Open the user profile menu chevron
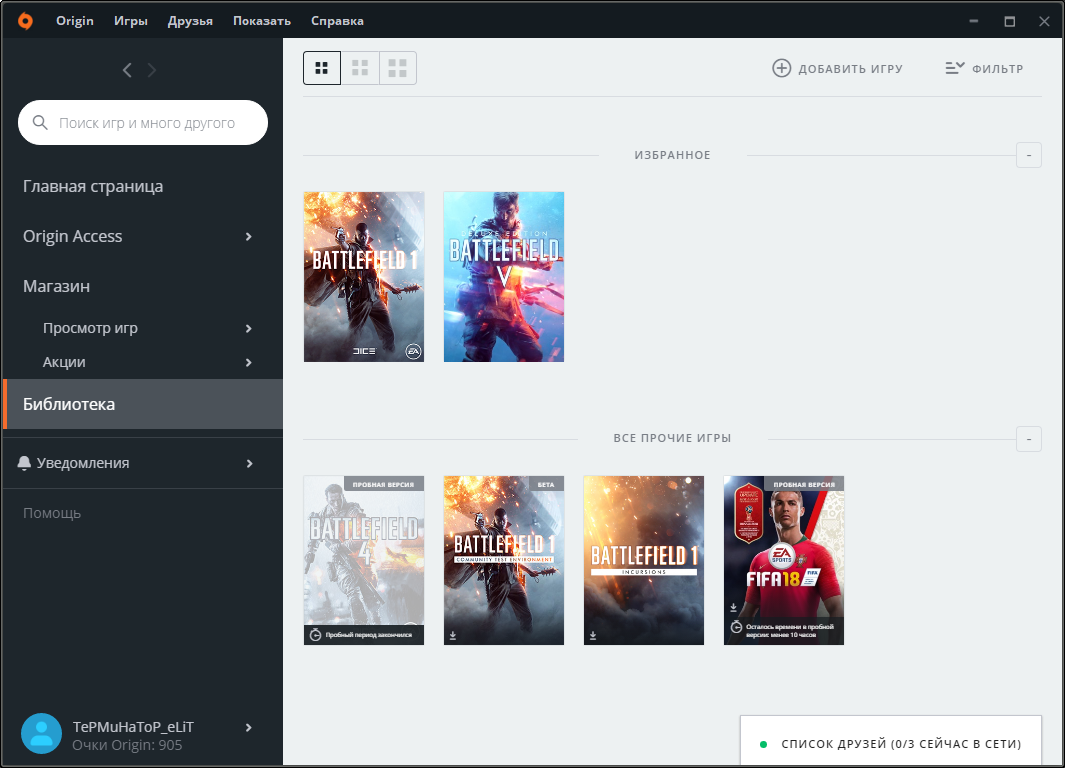 click(249, 727)
